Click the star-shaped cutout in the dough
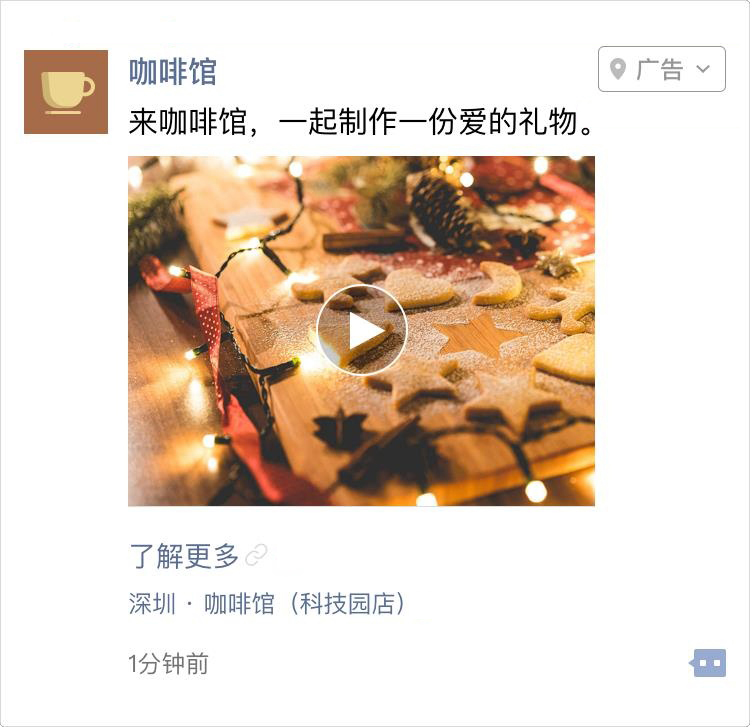 point(474,334)
